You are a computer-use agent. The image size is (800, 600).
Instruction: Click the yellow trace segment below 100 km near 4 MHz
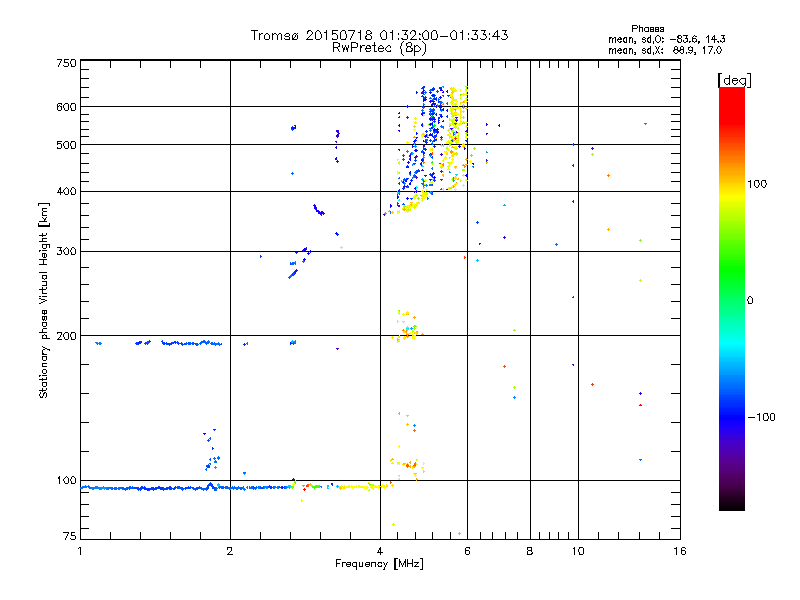(365, 487)
